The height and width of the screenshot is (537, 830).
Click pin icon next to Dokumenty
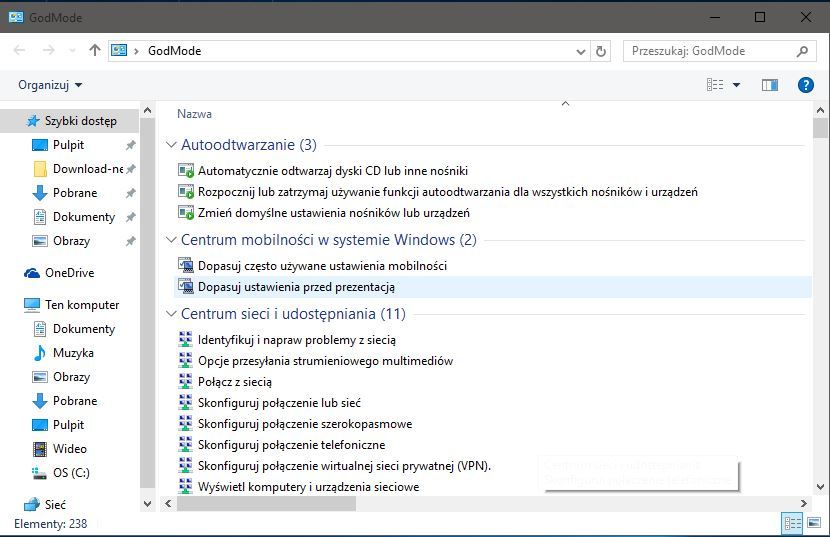(130, 217)
